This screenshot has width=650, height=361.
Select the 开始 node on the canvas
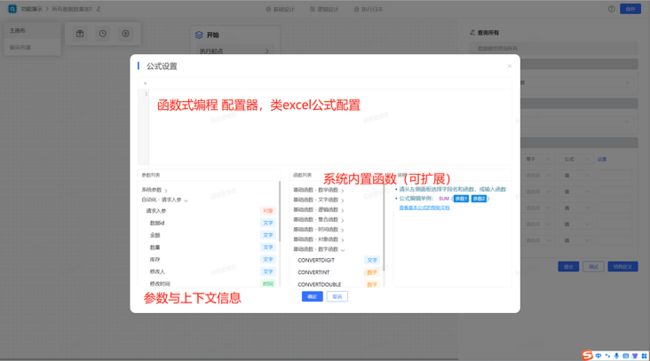click(235, 35)
